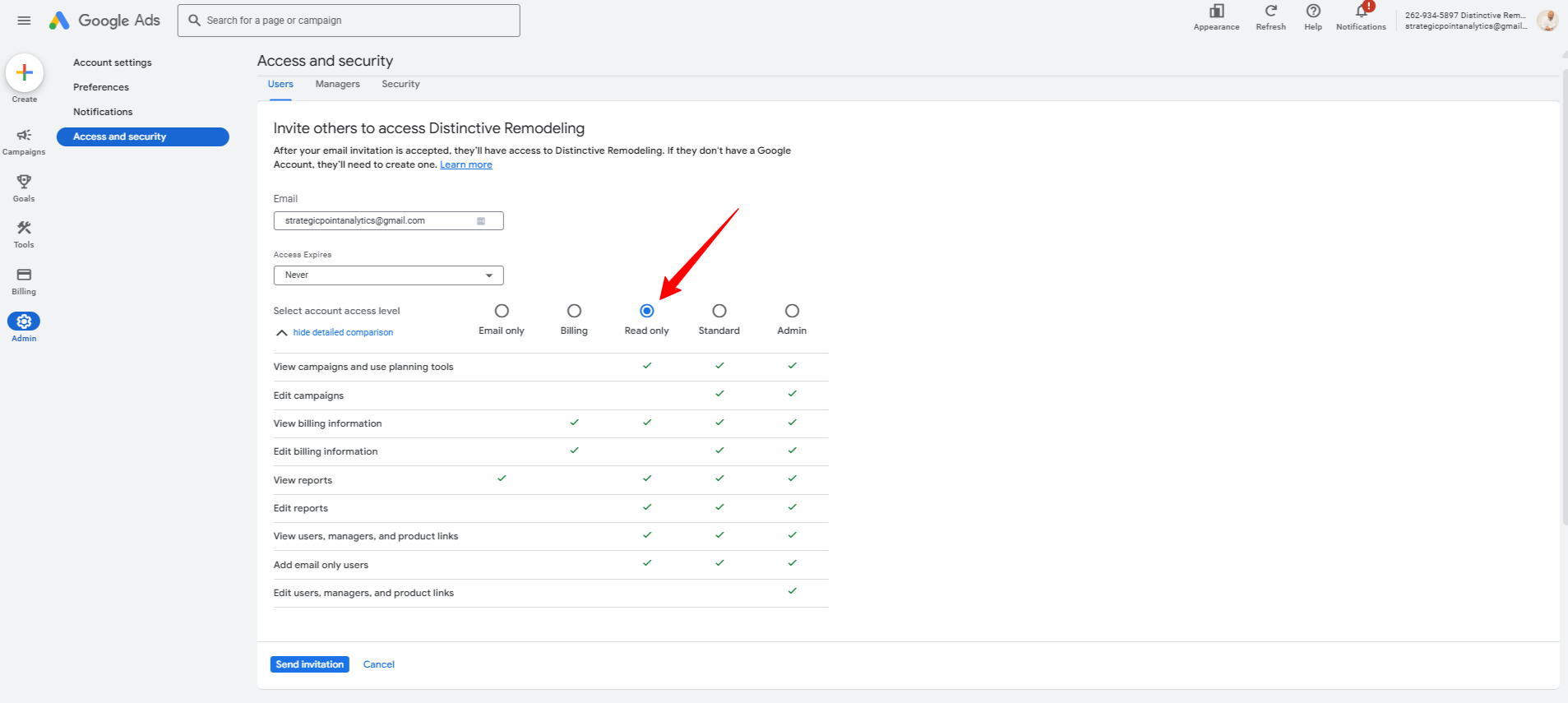The image size is (1568, 703).
Task: Click the 'View campaigns and use planning tools' row
Action: tap(551, 367)
